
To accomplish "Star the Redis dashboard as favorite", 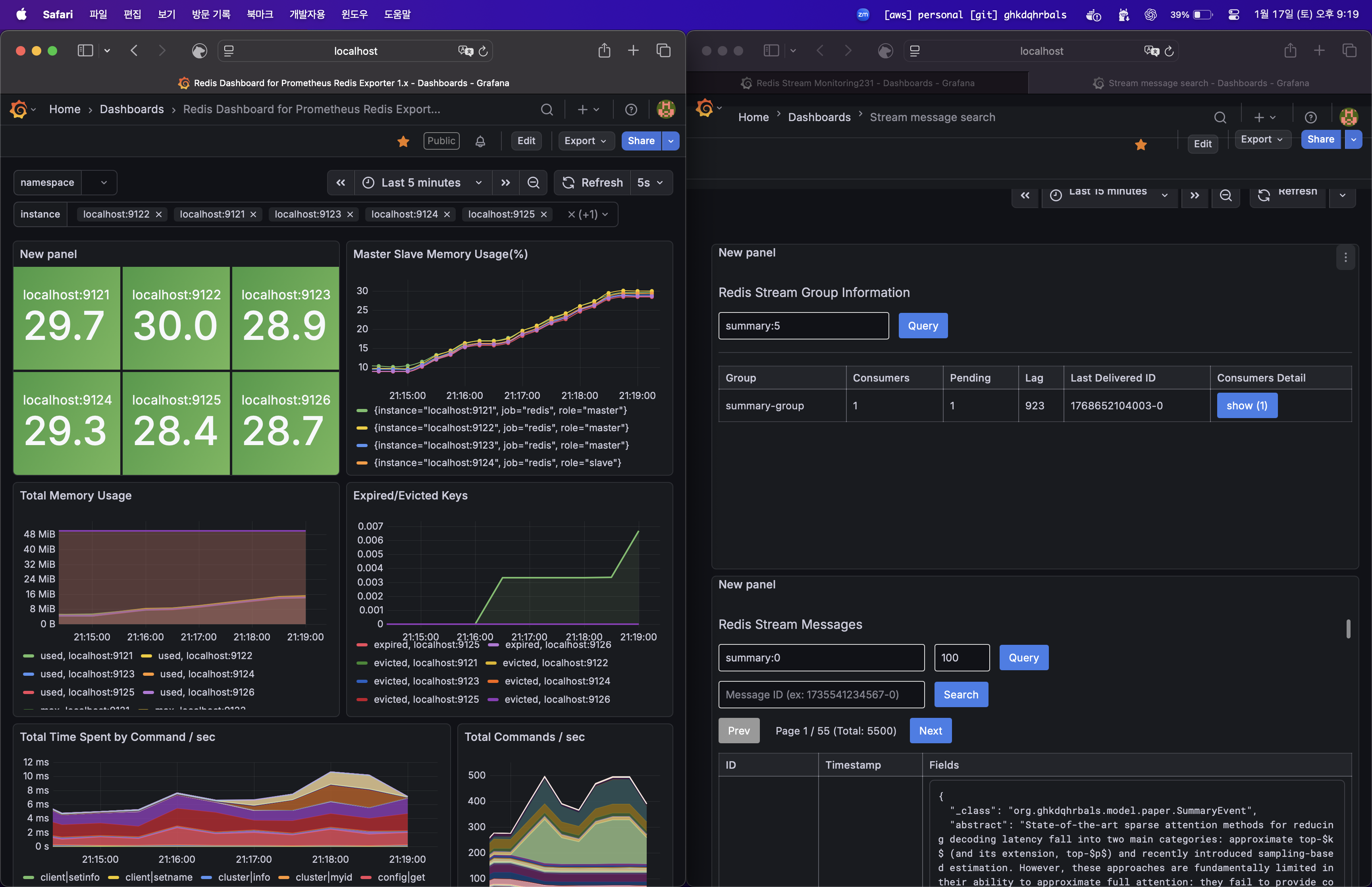I will pyautogui.click(x=403, y=141).
